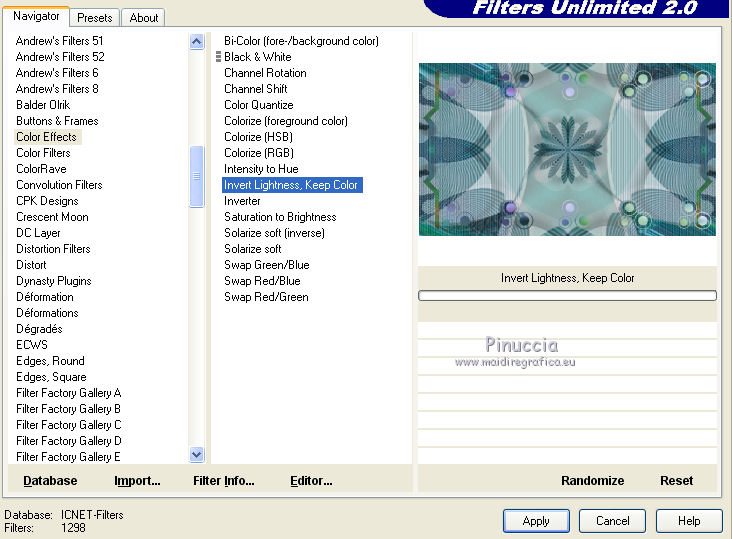Select Crescent Moon category
This screenshot has width=732, height=539.
click(52, 217)
